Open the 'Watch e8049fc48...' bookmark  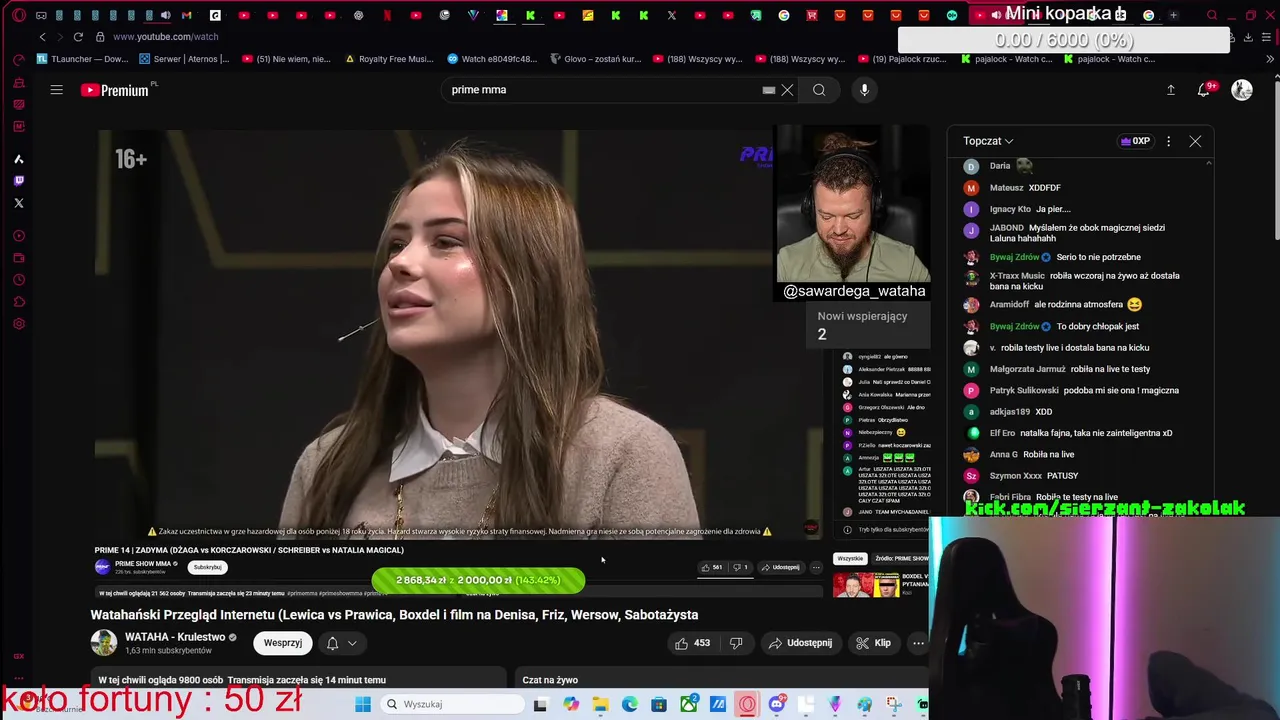(492, 59)
